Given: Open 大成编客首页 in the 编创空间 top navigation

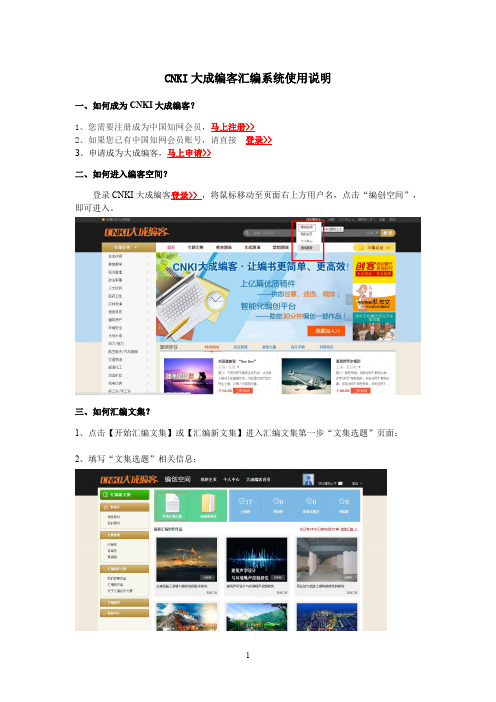Looking at the screenshot, I should pyautogui.click(x=258, y=479).
